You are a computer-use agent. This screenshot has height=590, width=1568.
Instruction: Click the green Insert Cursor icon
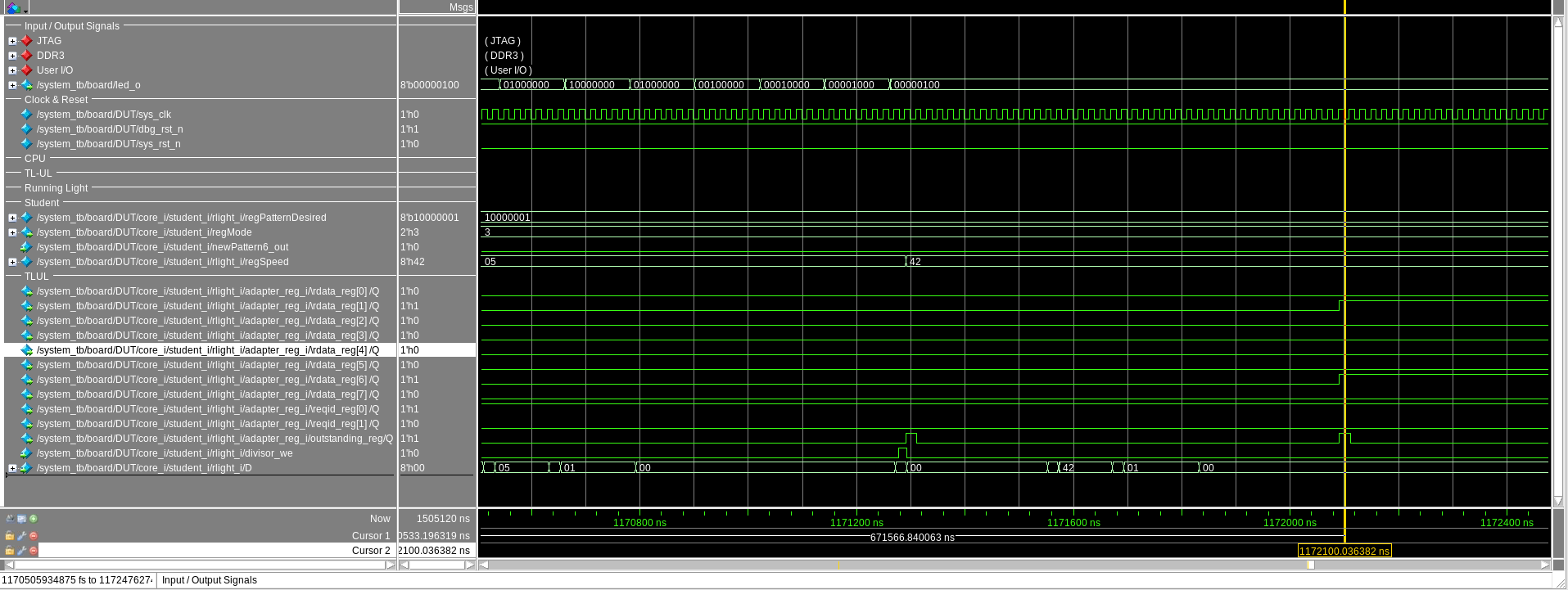tap(34, 518)
